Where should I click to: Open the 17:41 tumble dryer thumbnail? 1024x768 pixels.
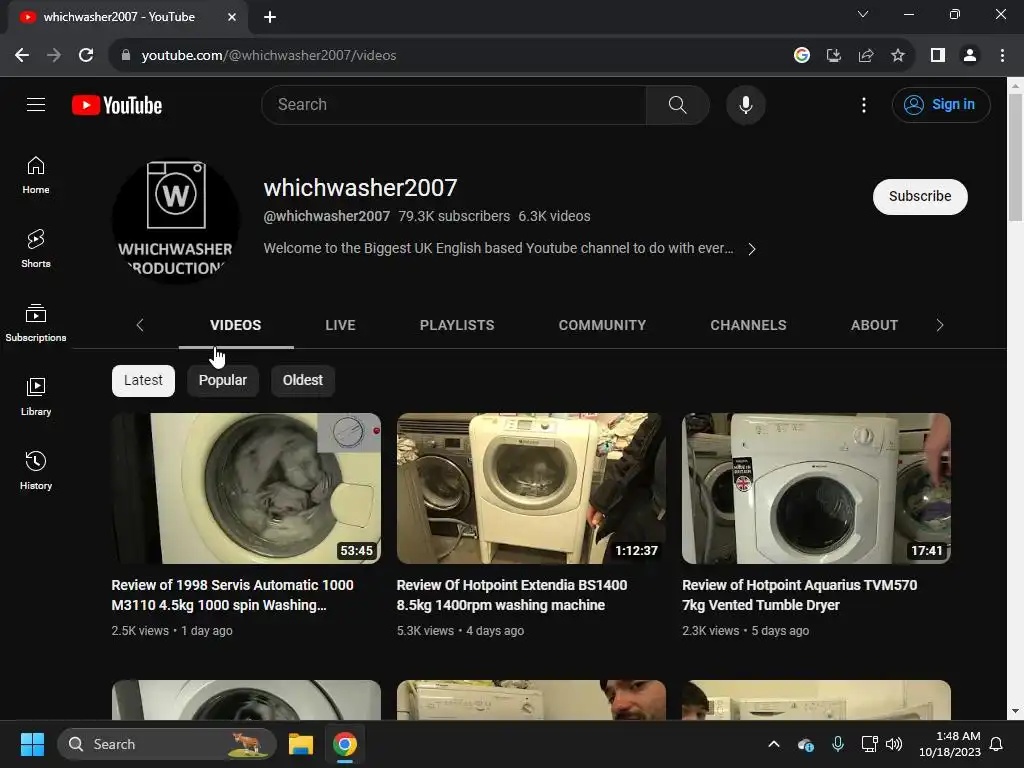coord(816,488)
